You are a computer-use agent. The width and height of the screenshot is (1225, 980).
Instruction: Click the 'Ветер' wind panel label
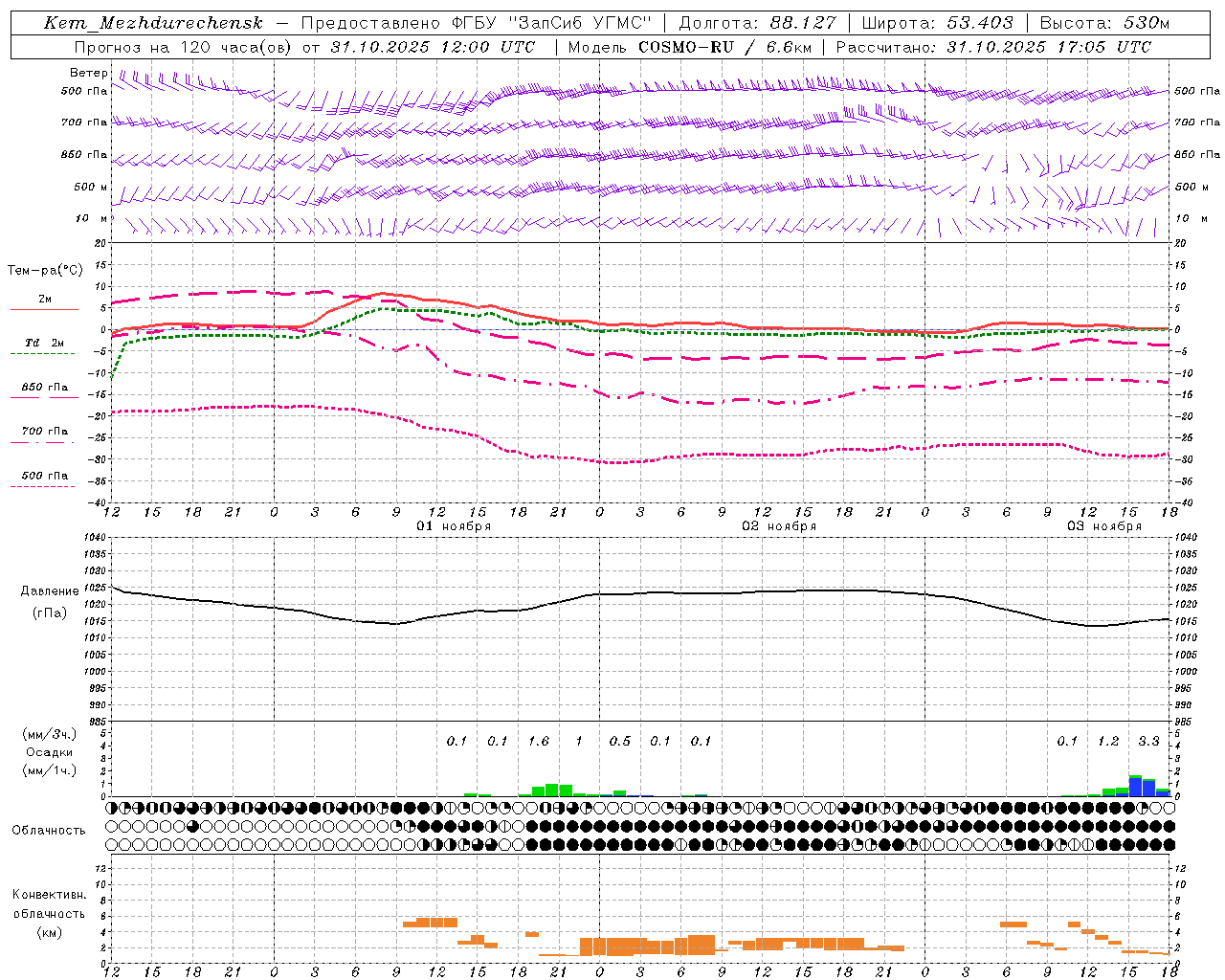click(89, 73)
